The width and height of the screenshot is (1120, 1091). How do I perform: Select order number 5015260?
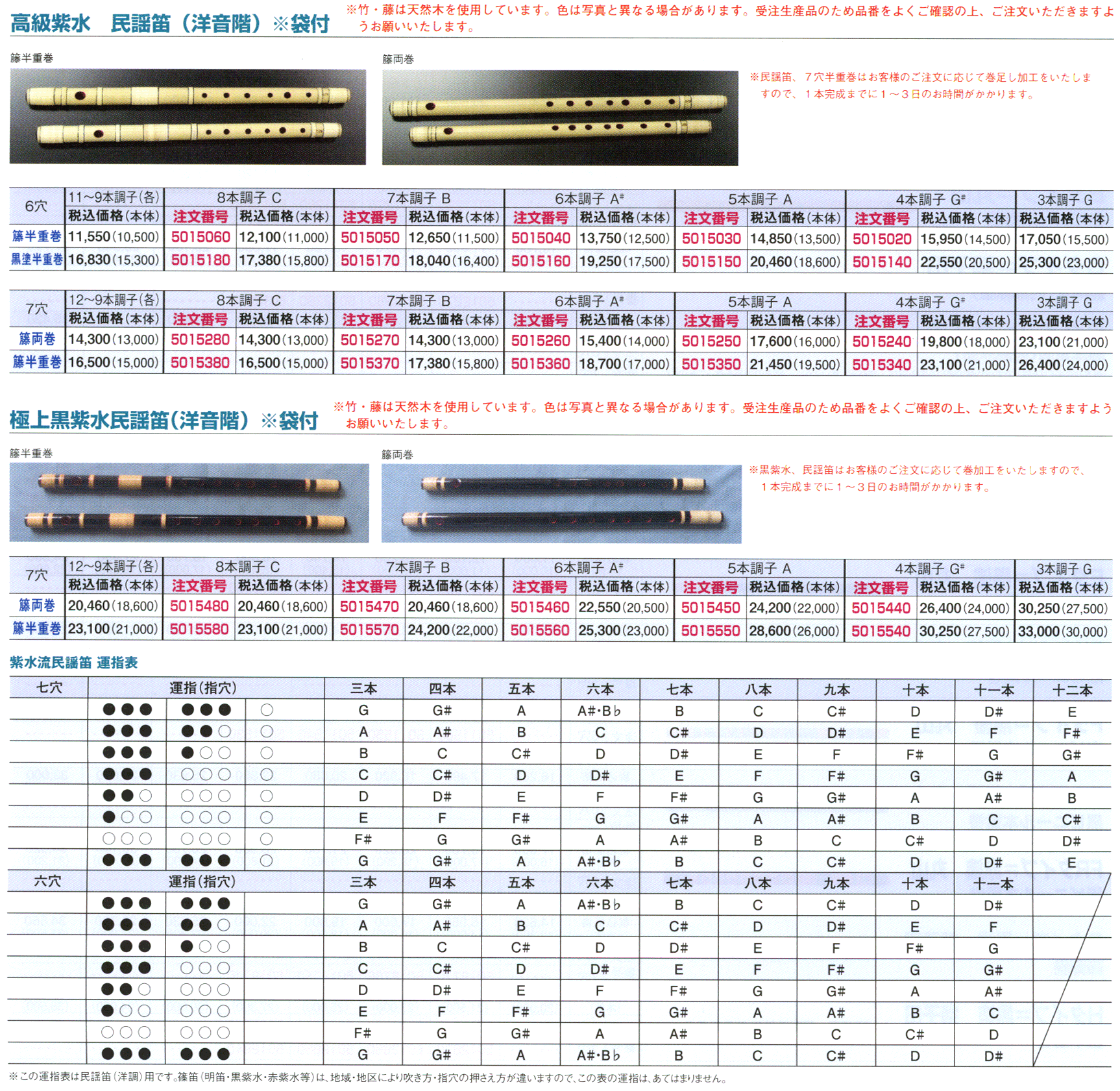tap(541, 341)
